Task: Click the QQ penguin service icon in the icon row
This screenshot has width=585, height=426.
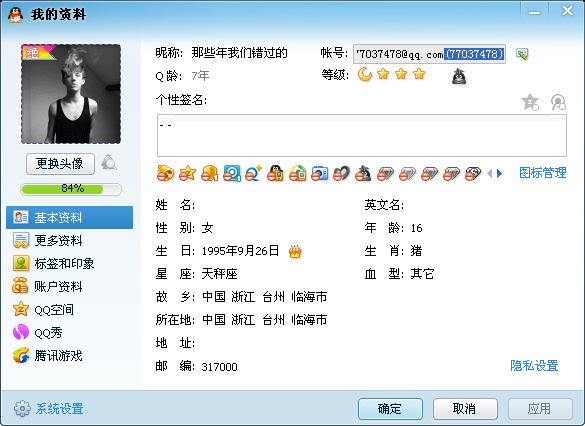Action: [275, 173]
